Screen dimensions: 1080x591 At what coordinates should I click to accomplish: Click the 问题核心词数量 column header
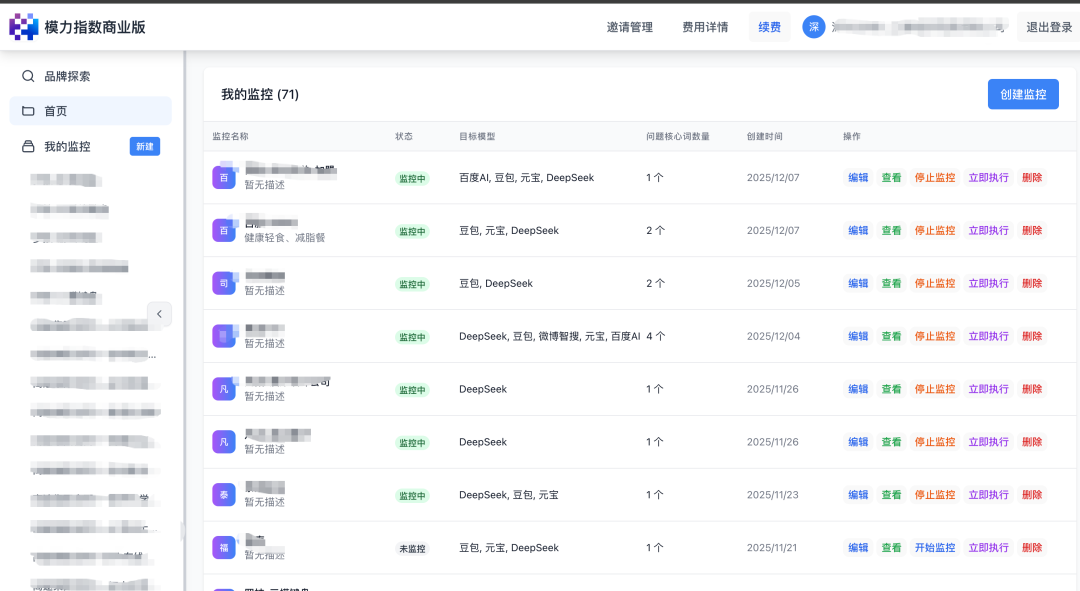(x=677, y=136)
